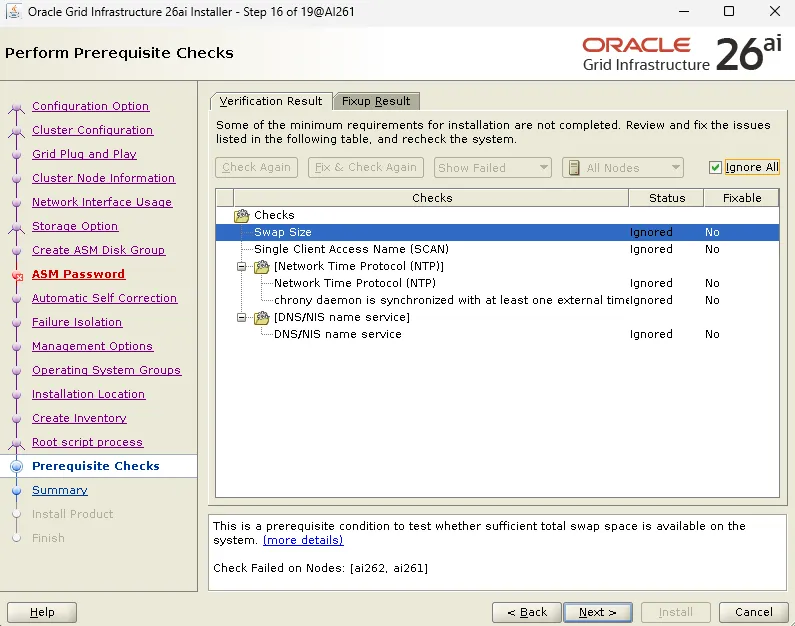
Task: Go to the Storage Option step
Action: (x=75, y=226)
